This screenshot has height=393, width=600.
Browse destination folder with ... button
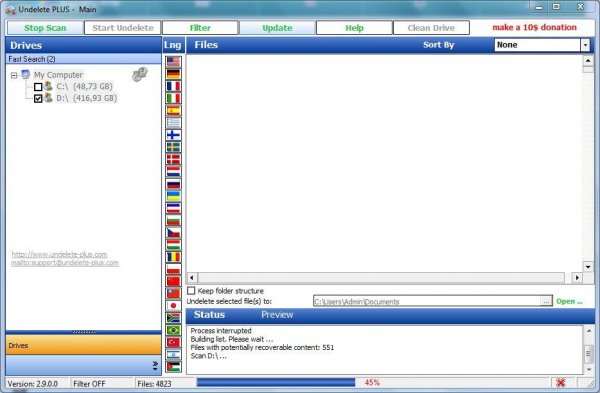pyautogui.click(x=546, y=302)
